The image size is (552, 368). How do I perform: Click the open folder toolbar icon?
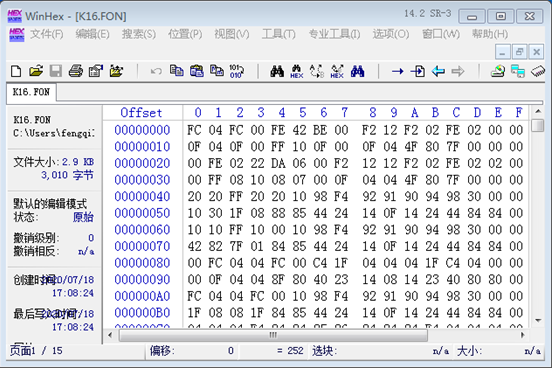tap(116, 71)
